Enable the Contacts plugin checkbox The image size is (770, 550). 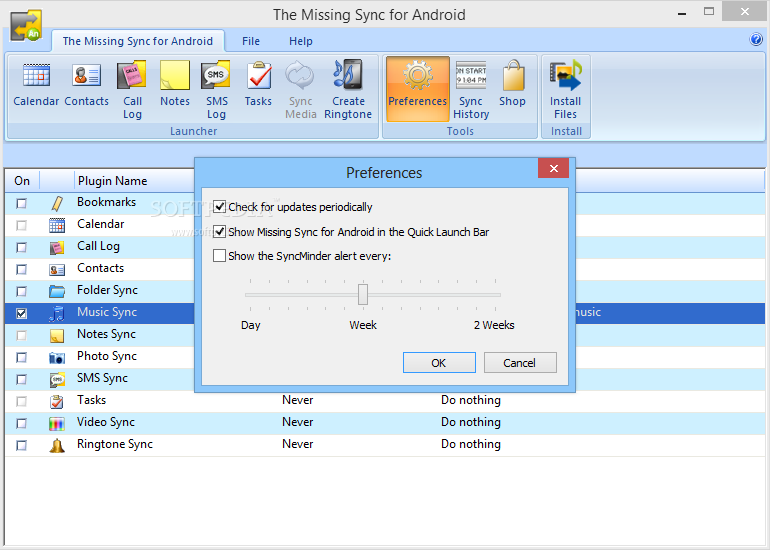click(x=22, y=269)
